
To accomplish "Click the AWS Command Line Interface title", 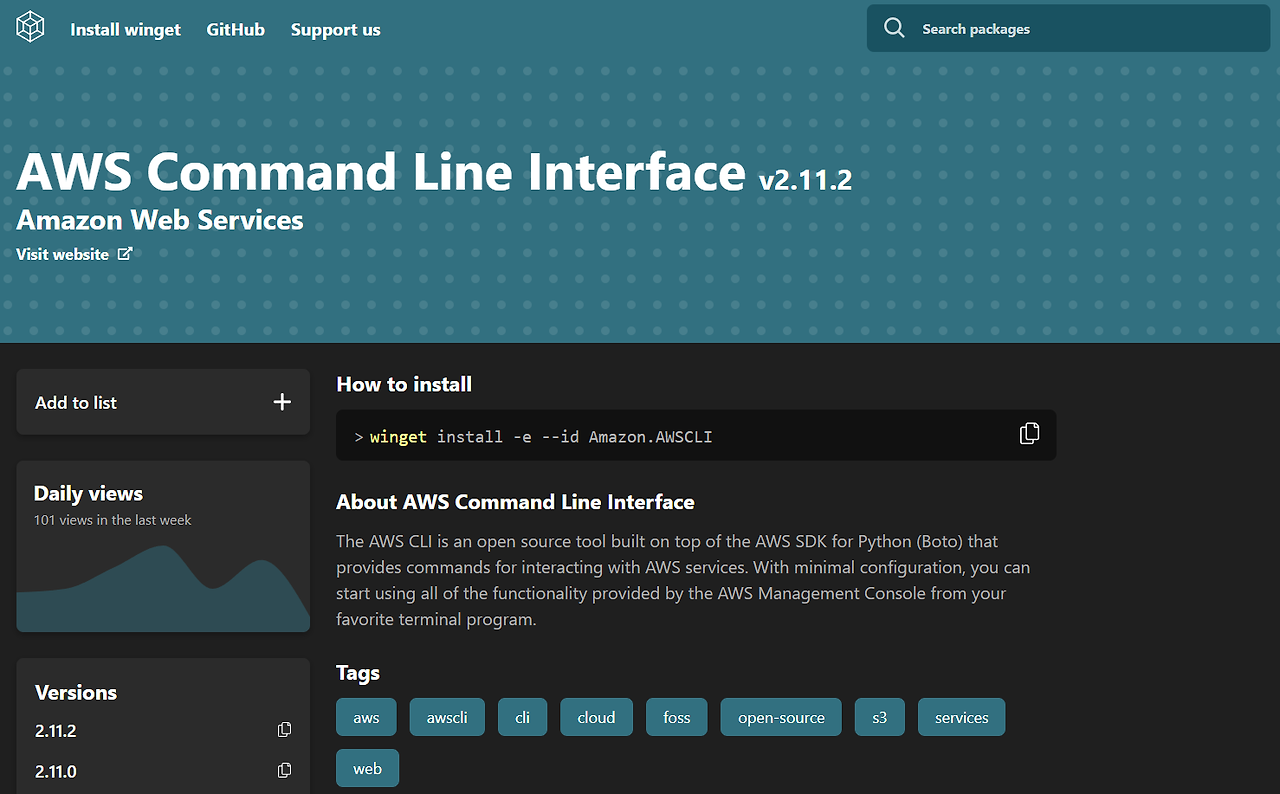I will (381, 171).
